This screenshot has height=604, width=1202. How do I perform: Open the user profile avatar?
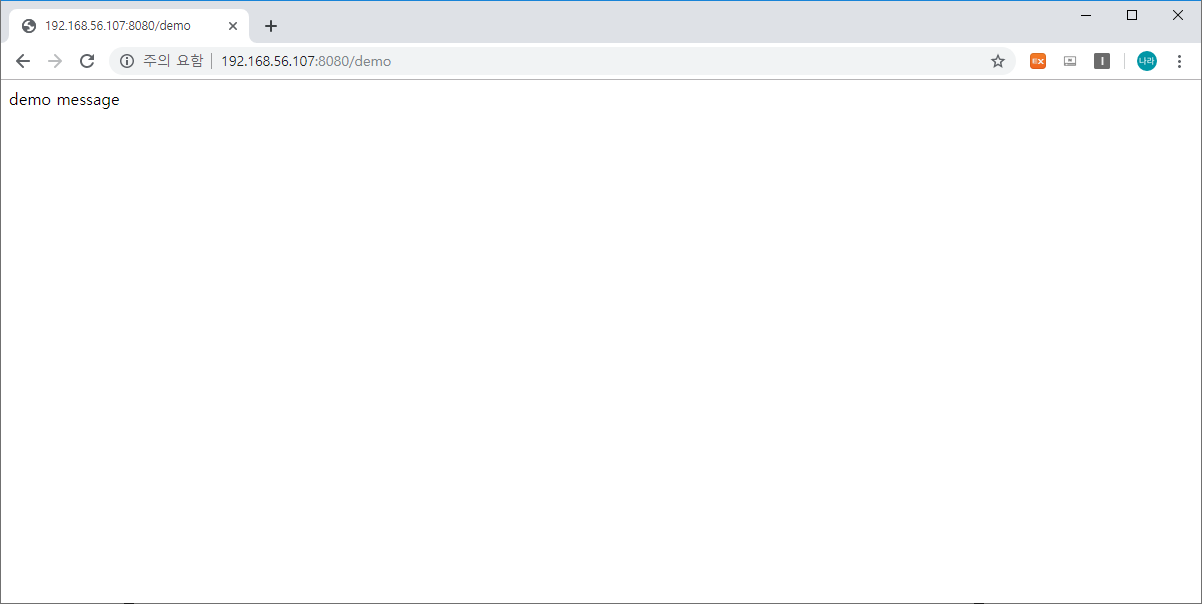tap(1146, 61)
